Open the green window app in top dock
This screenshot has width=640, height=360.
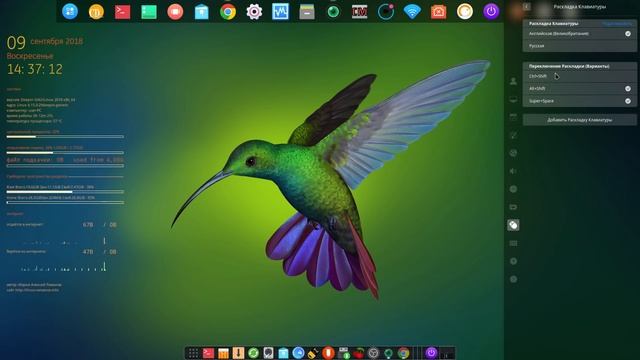point(149,12)
